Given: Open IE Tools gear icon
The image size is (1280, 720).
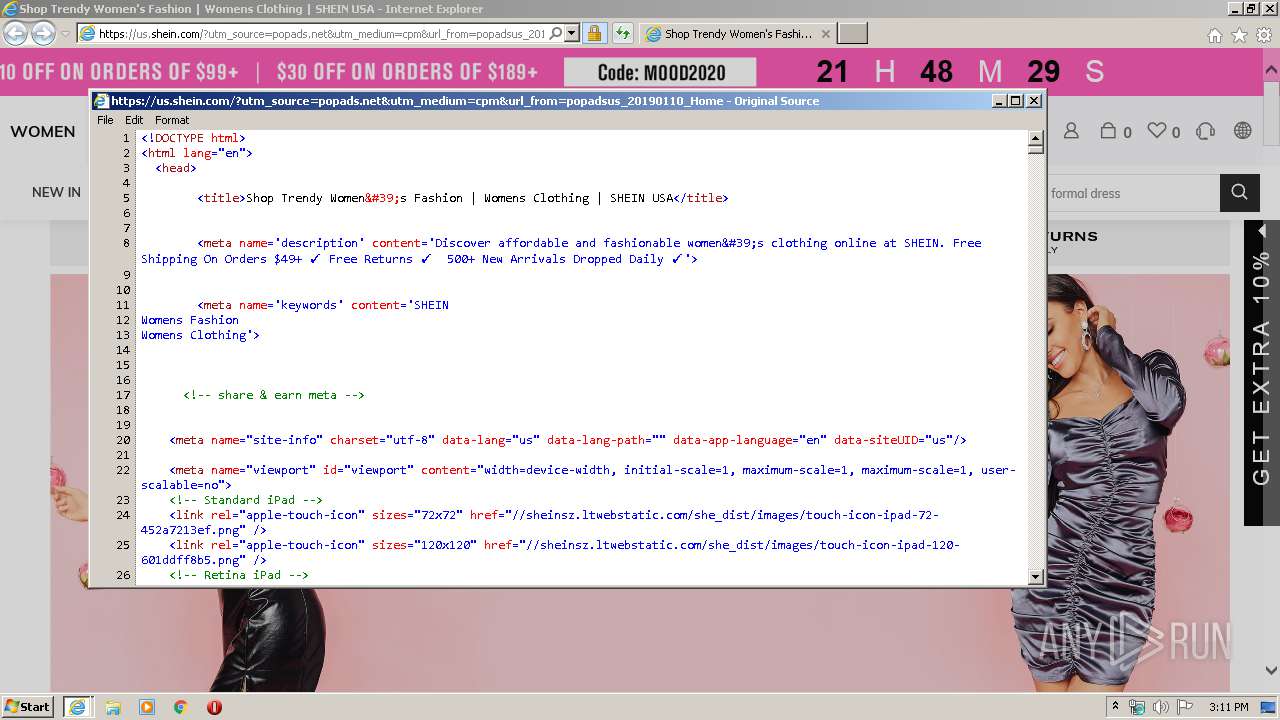Looking at the screenshot, I should (1264, 35).
